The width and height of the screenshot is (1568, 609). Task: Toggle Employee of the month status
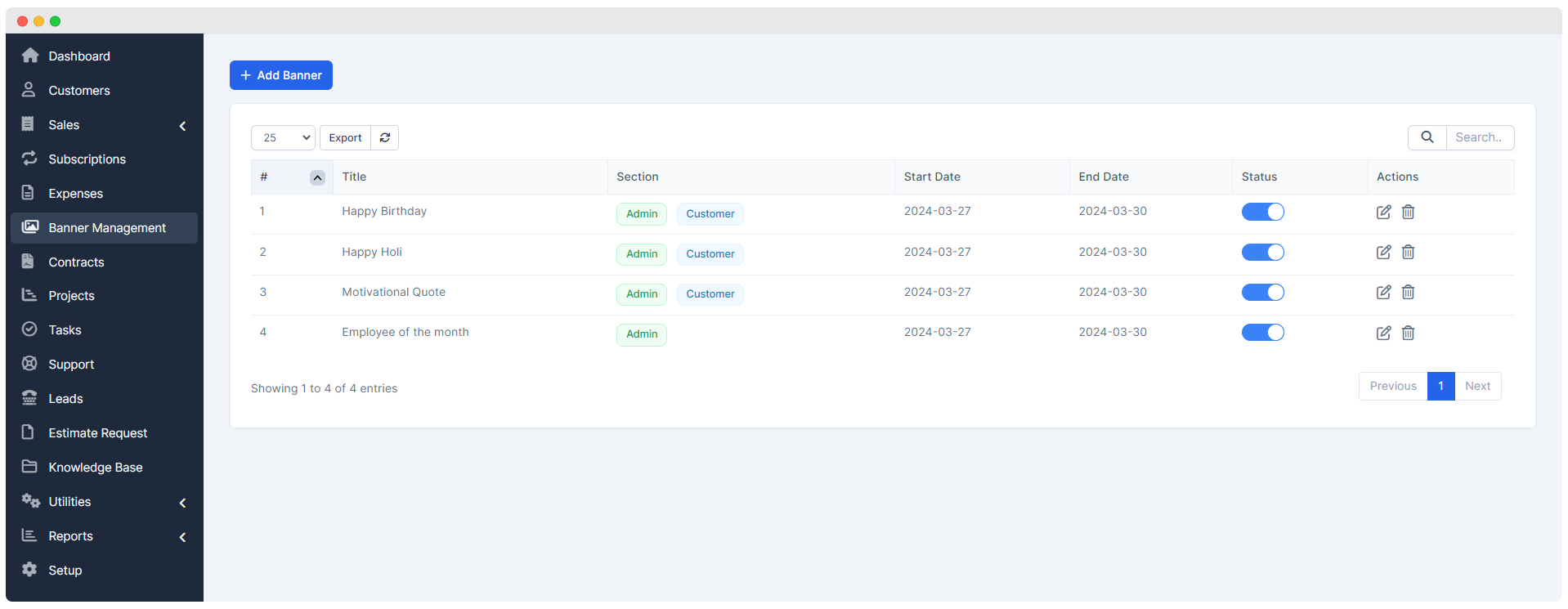[1263, 332]
